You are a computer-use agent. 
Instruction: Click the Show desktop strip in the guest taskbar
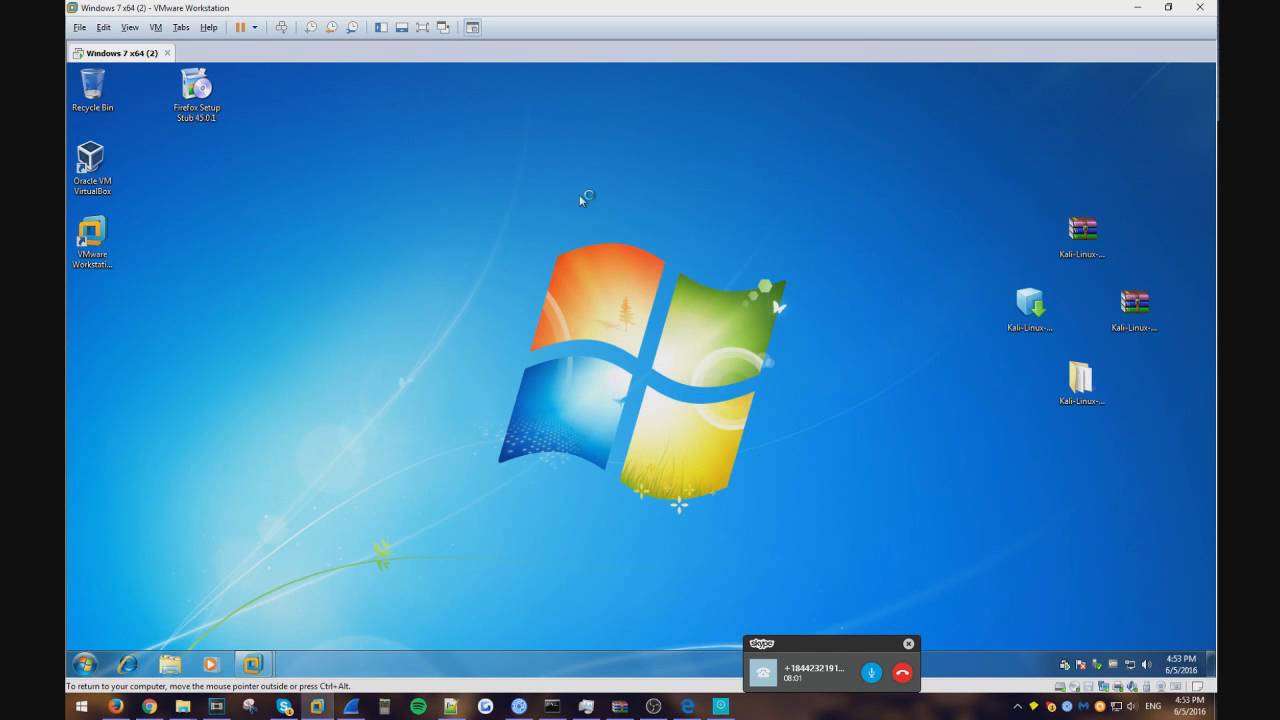(x=1211, y=664)
